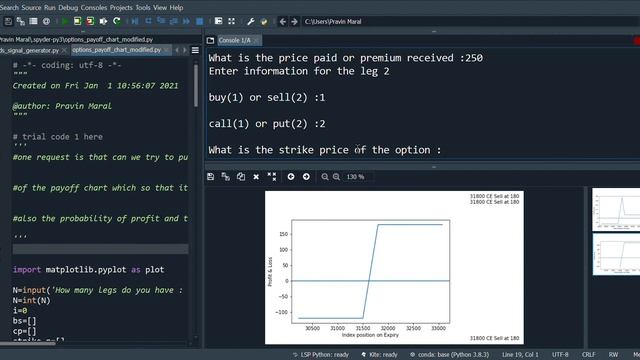Viewport: 640px width, 360px height.
Task: Toggle fullscreen mode icon
Action: [x=231, y=21]
